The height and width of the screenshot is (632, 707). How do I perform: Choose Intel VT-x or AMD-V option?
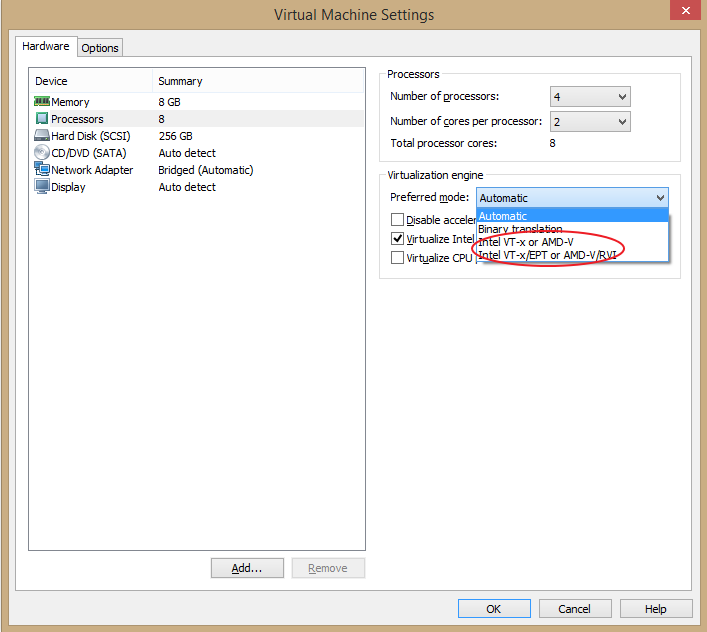(572, 242)
